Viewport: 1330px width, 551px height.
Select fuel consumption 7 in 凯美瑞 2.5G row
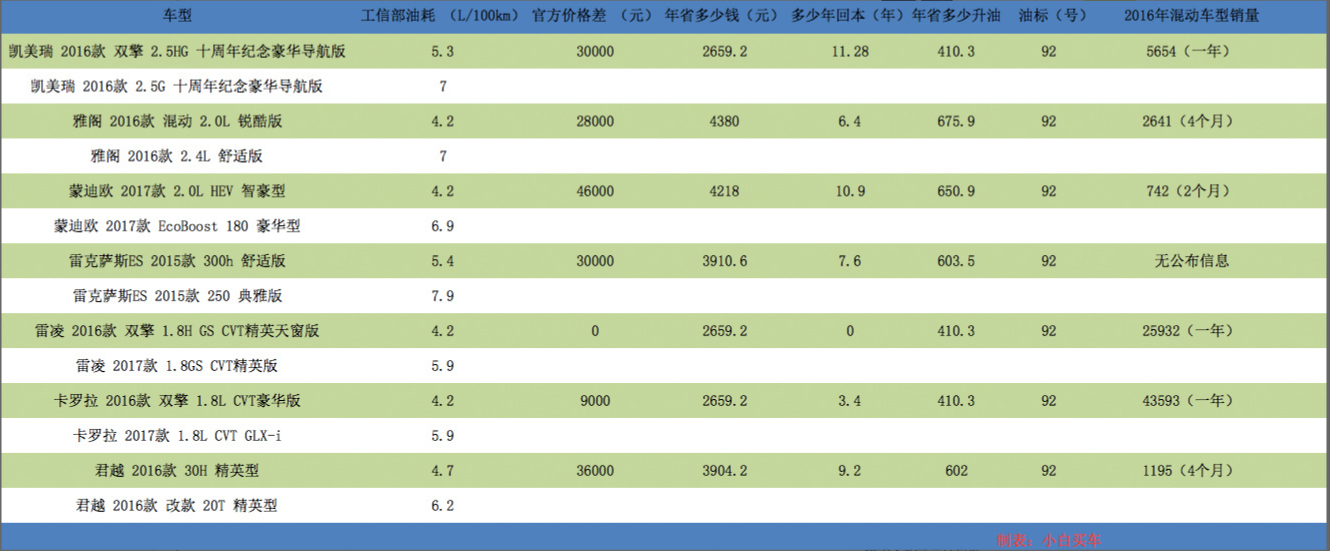[x=443, y=86]
